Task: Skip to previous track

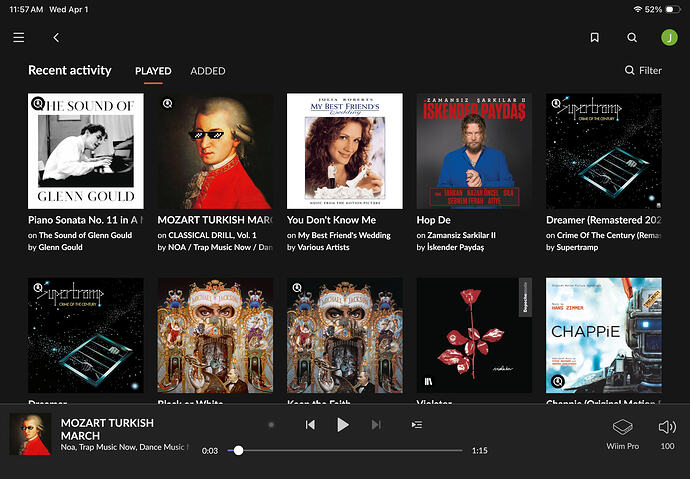Action: (310, 424)
